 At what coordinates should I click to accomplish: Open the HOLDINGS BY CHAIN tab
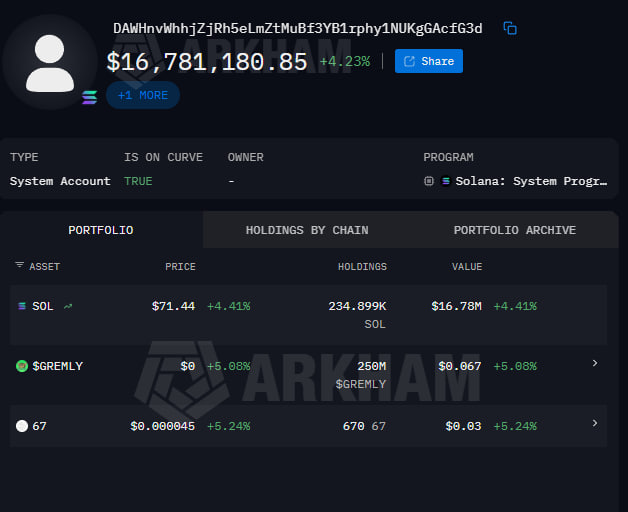tap(307, 230)
